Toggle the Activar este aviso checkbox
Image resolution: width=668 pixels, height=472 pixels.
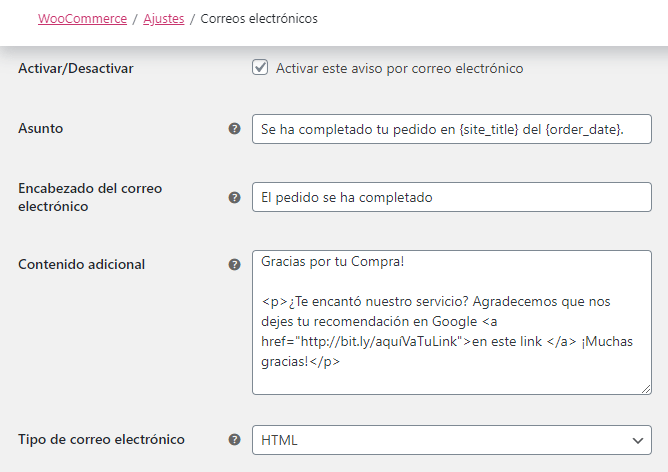coord(260,67)
